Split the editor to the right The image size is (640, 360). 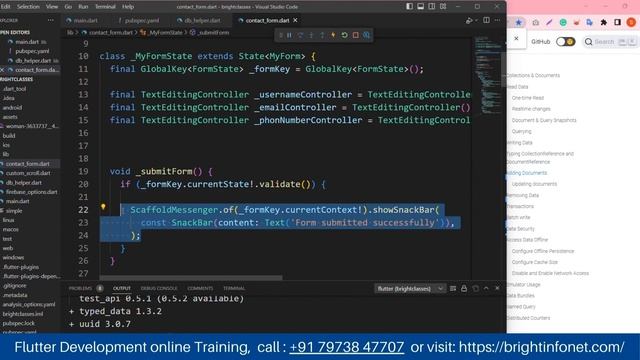click(x=486, y=20)
